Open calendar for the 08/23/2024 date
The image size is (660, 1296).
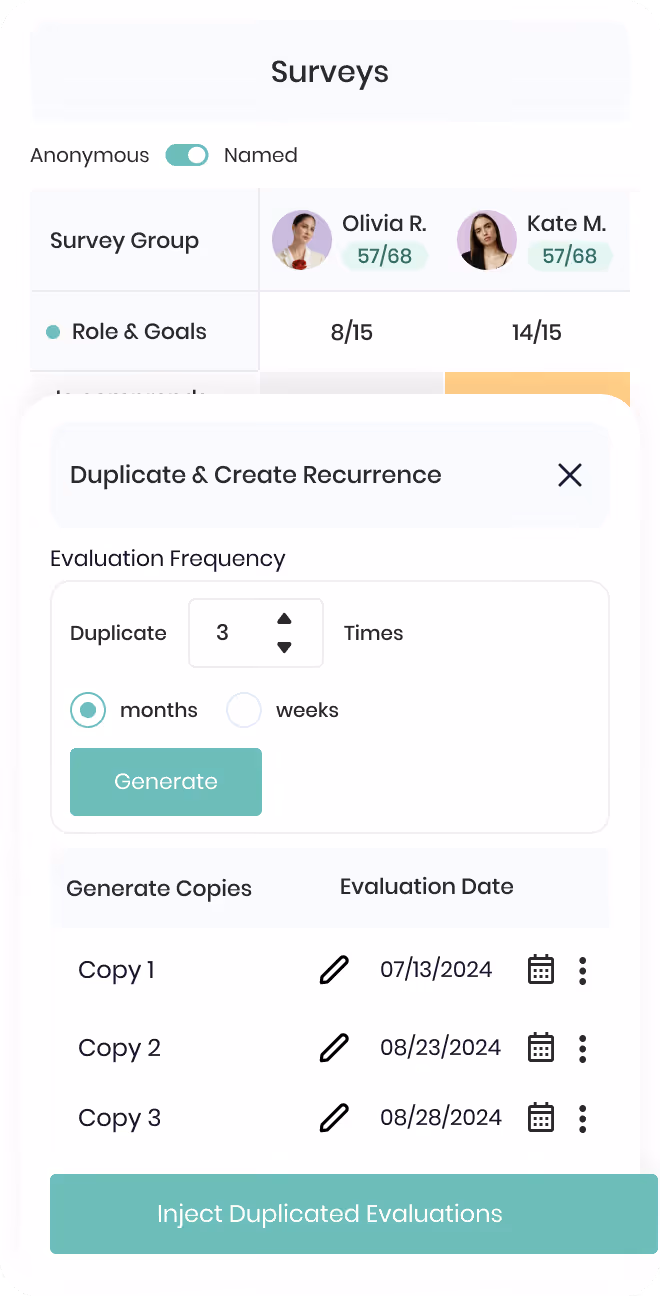pyautogui.click(x=541, y=1048)
